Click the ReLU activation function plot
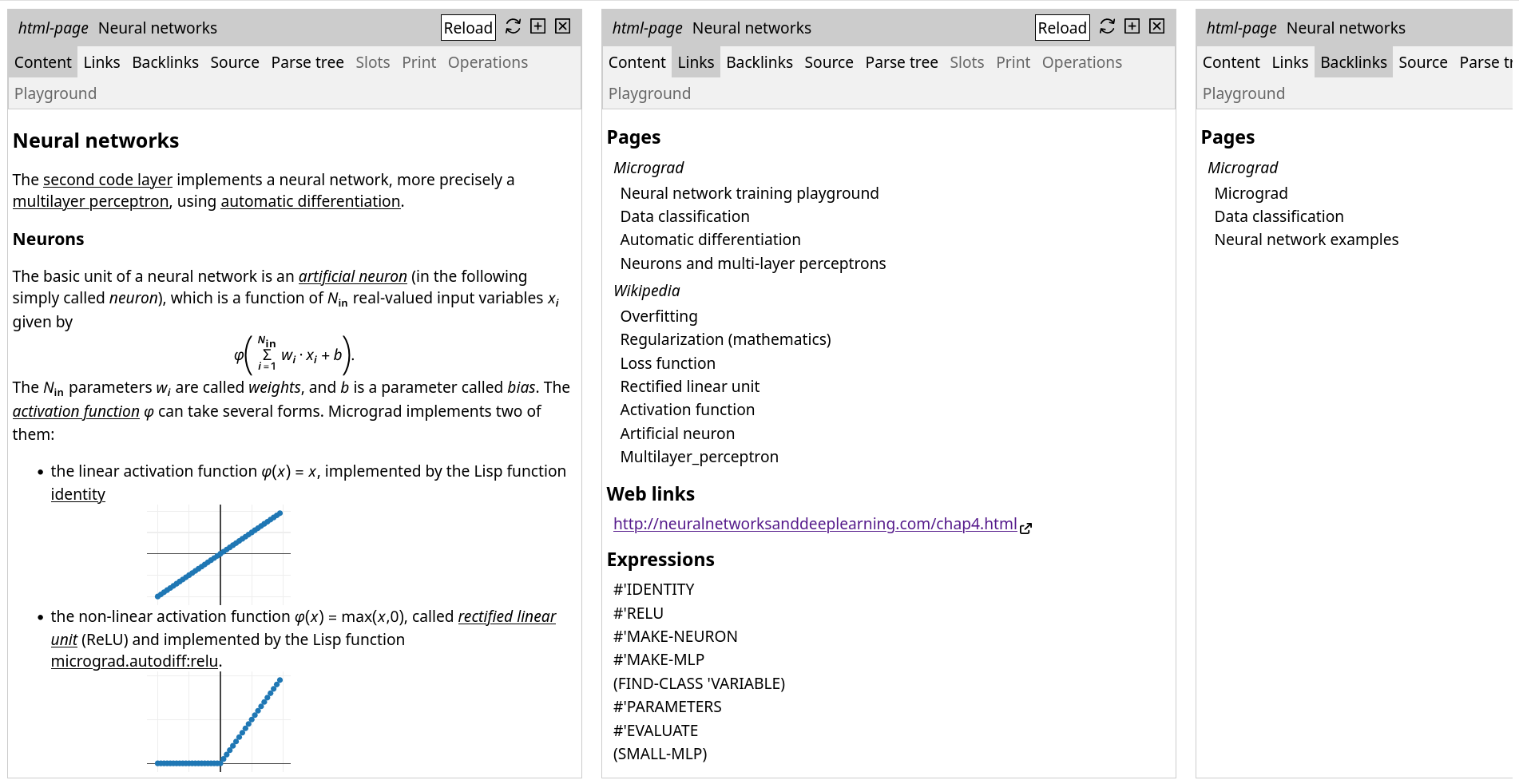 (x=219, y=722)
